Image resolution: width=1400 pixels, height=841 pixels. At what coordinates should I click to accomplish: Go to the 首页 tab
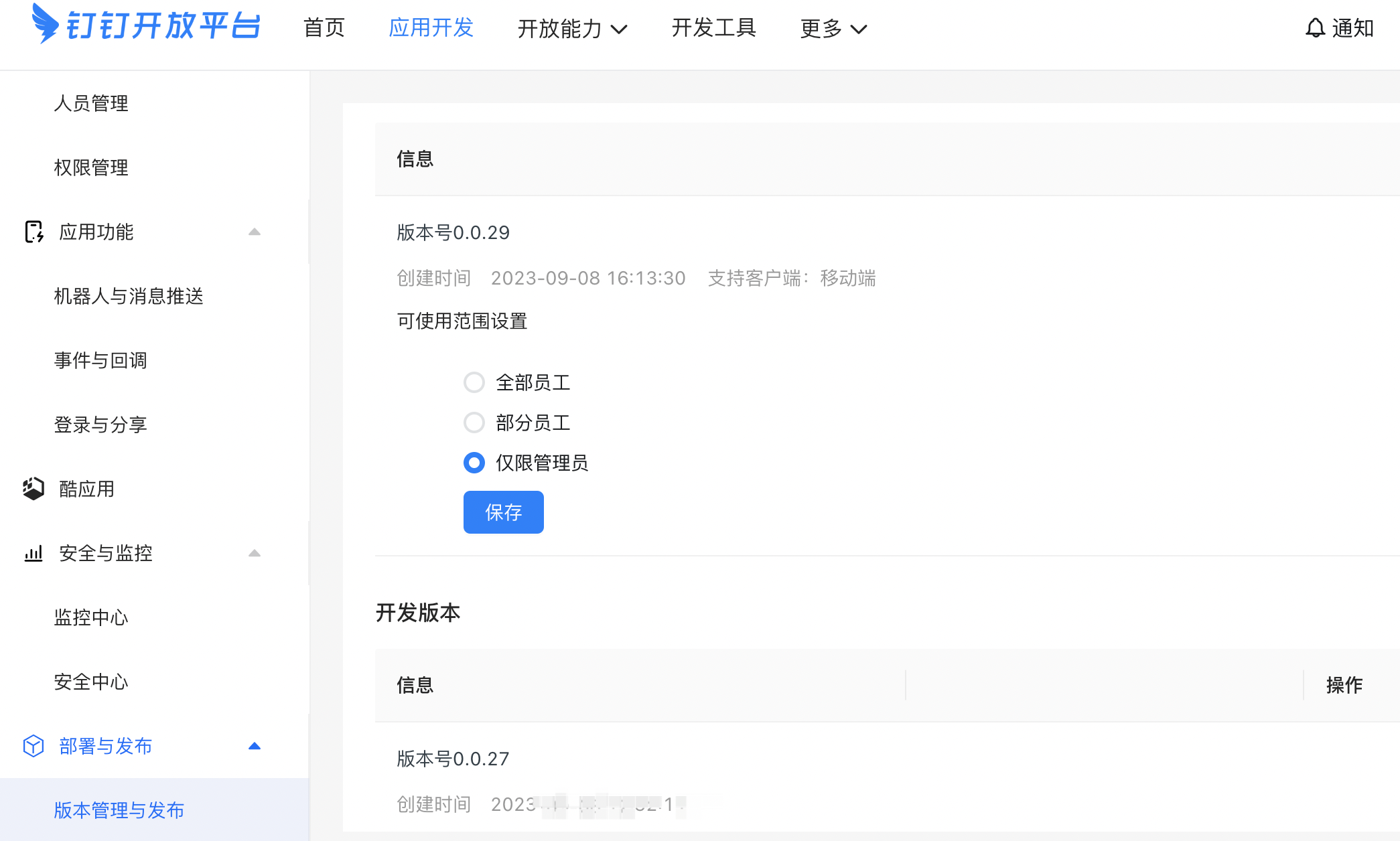pos(324,28)
